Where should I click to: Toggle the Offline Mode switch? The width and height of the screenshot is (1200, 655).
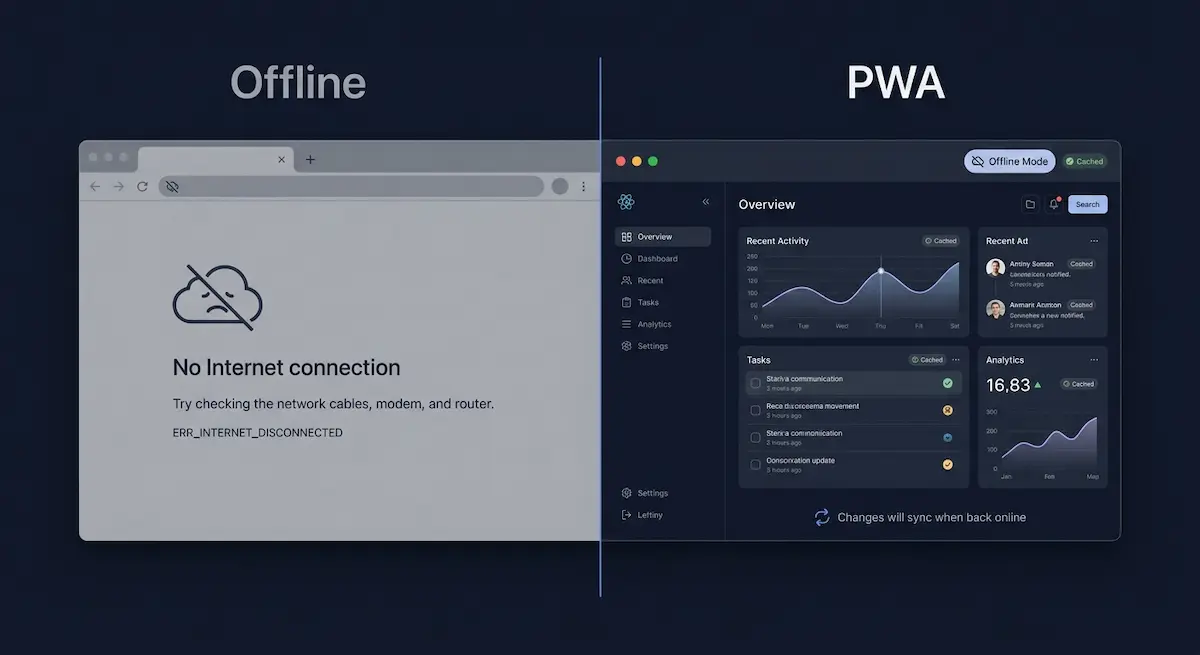(1009, 161)
